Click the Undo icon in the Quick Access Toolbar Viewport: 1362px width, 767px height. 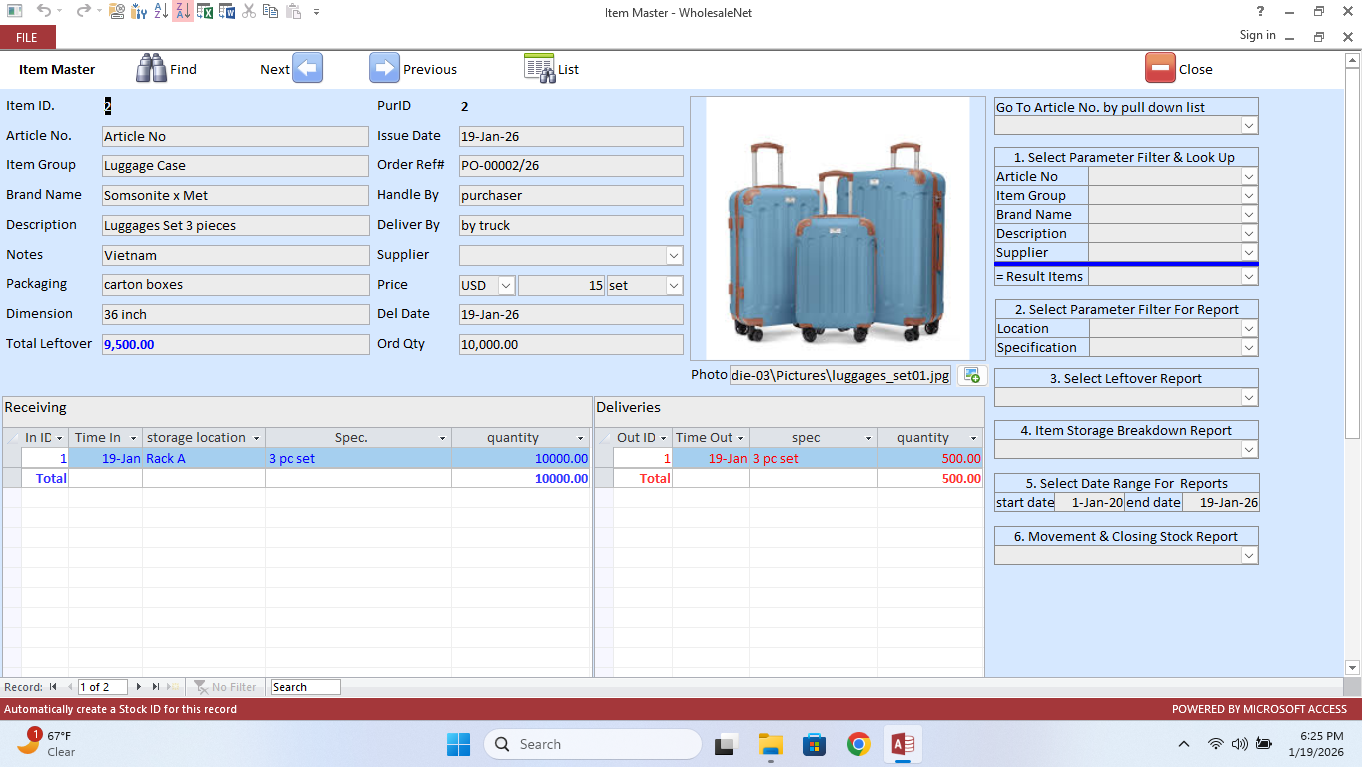pos(45,11)
